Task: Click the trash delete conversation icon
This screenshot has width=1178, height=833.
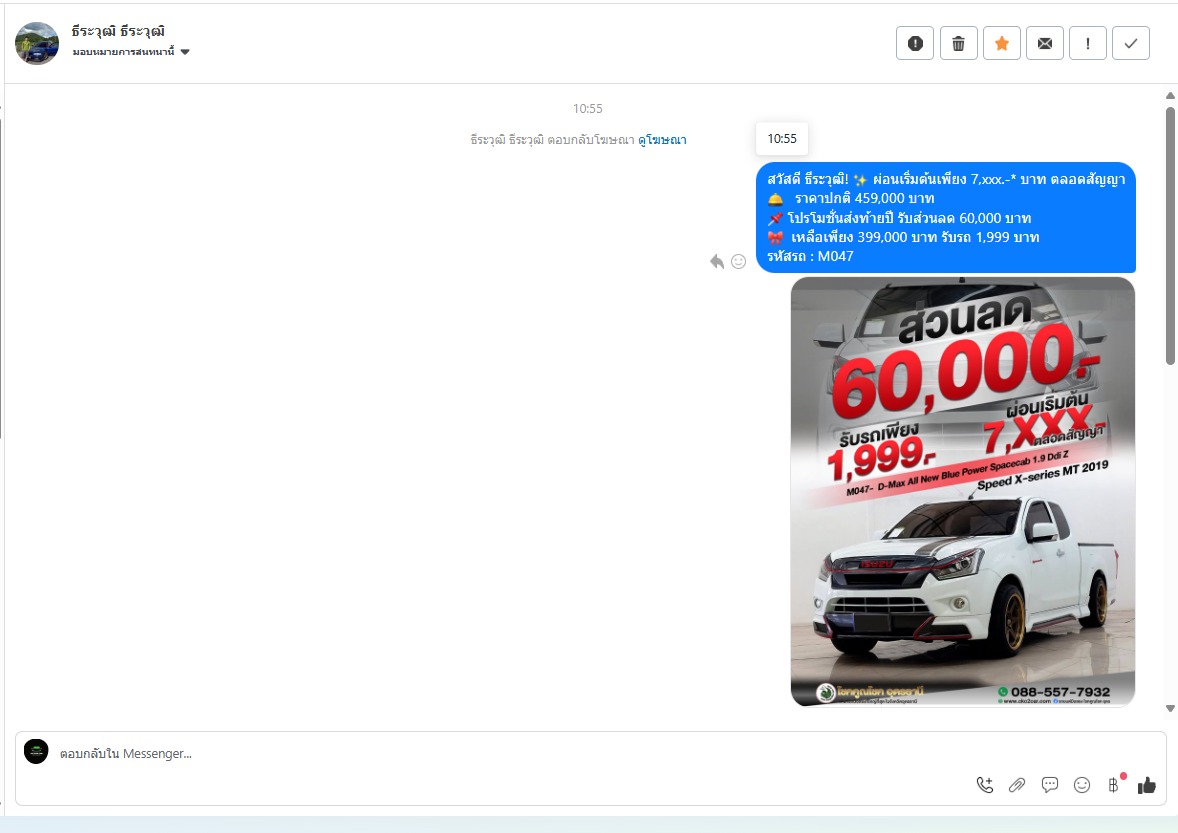Action: point(958,43)
